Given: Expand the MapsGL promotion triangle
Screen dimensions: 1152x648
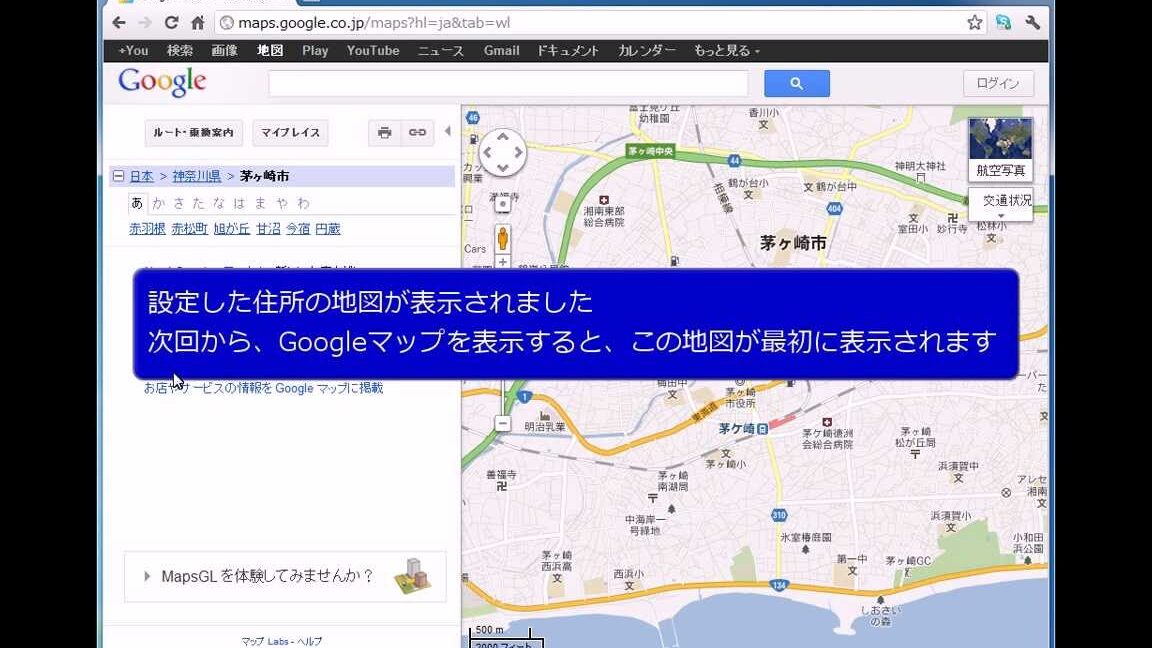Looking at the screenshot, I should [147, 576].
